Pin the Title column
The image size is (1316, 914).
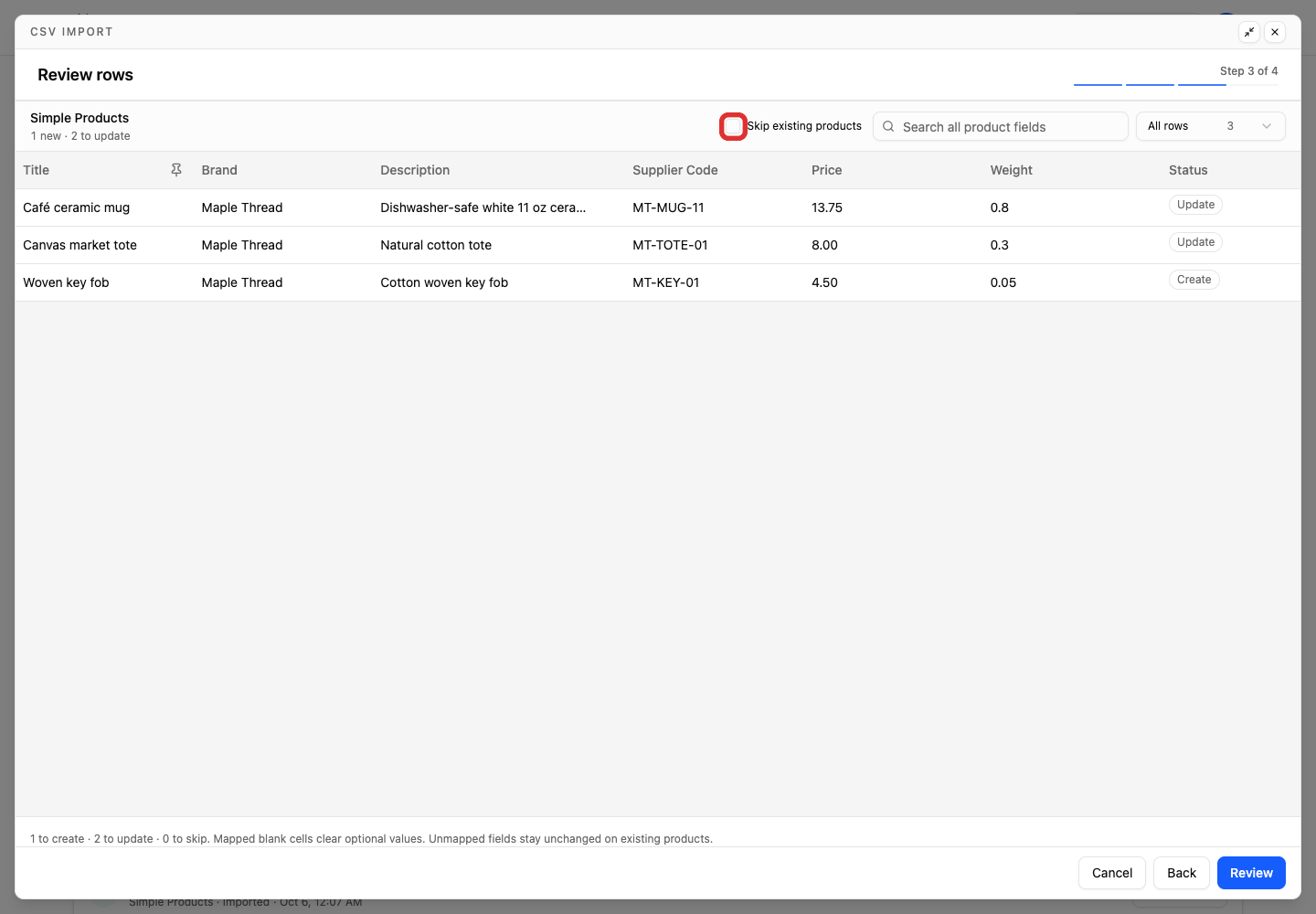click(x=176, y=170)
